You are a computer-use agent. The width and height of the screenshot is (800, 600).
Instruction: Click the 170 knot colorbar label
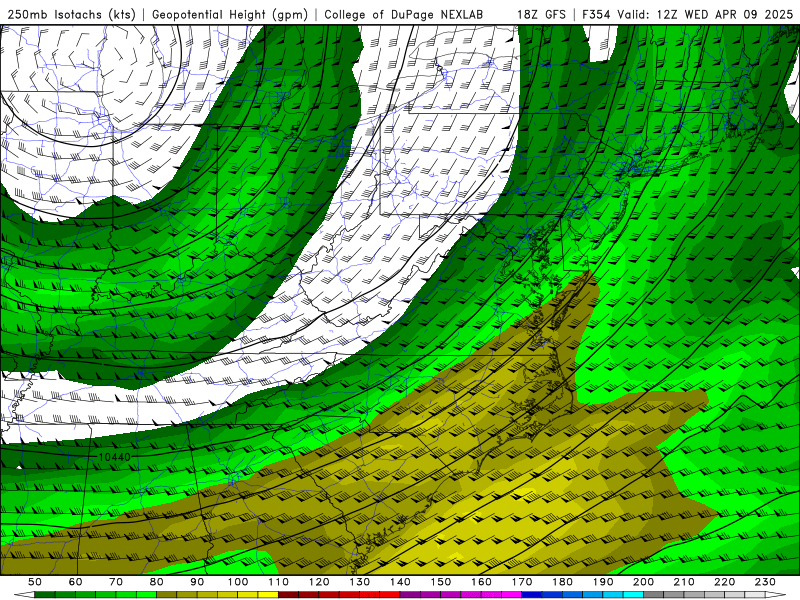coord(522,582)
